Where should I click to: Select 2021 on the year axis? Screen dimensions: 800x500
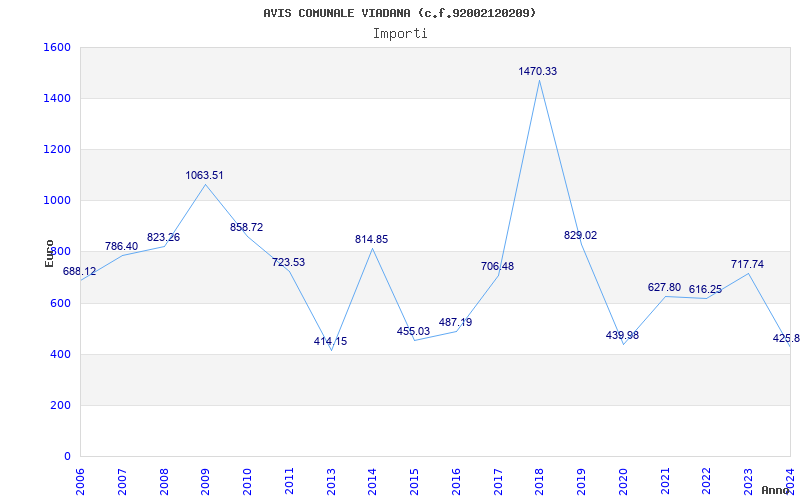(664, 479)
